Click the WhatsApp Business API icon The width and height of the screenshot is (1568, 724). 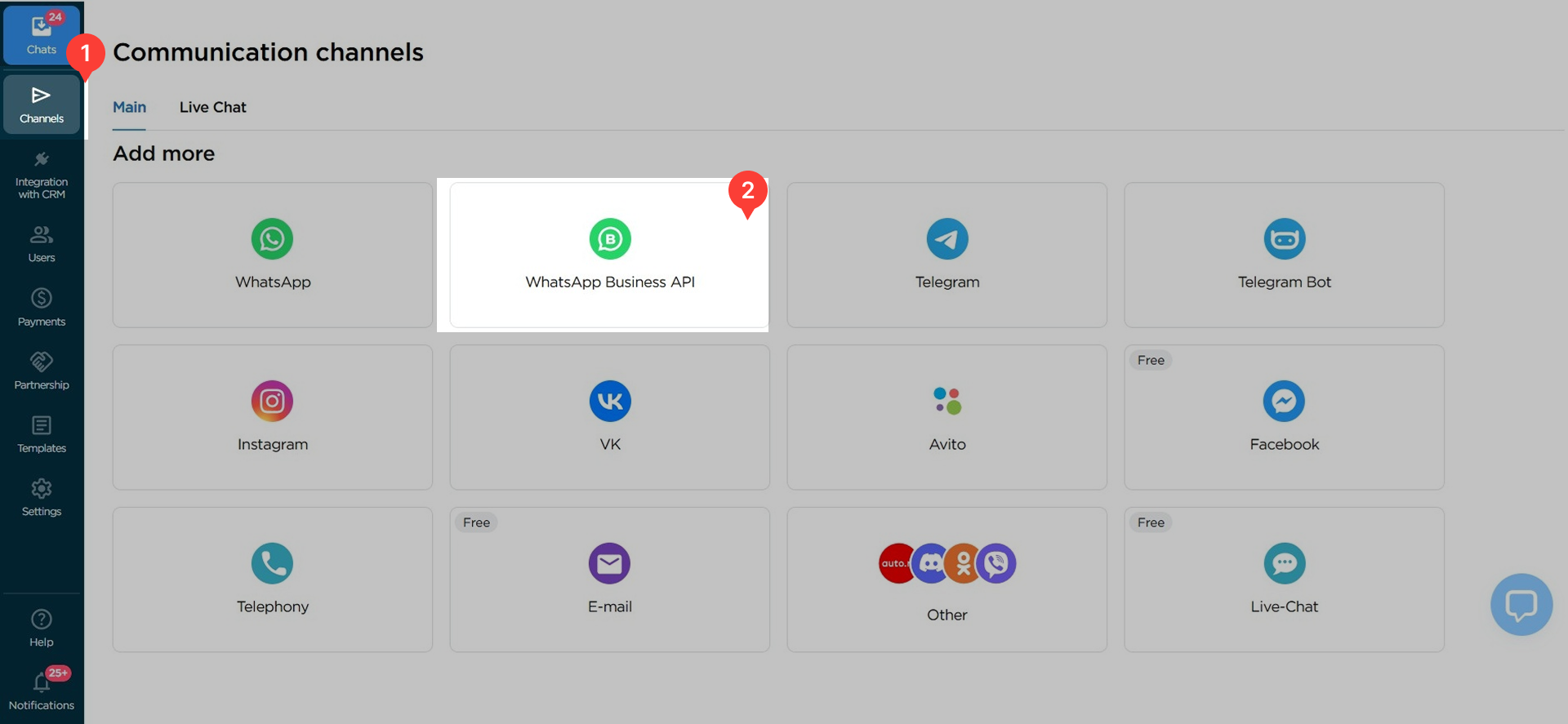pyautogui.click(x=610, y=238)
